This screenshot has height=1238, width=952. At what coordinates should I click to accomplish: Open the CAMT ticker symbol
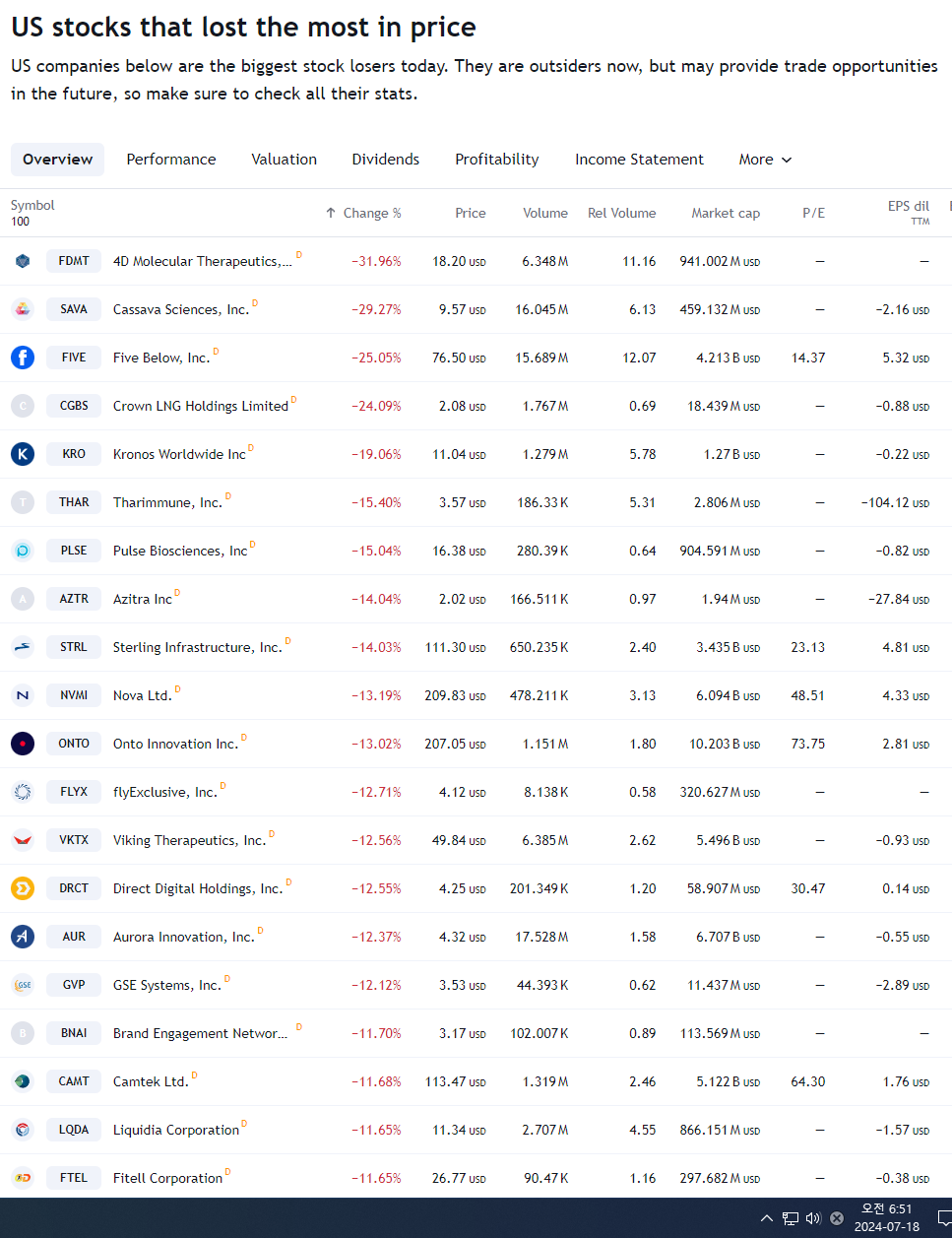click(x=74, y=1081)
